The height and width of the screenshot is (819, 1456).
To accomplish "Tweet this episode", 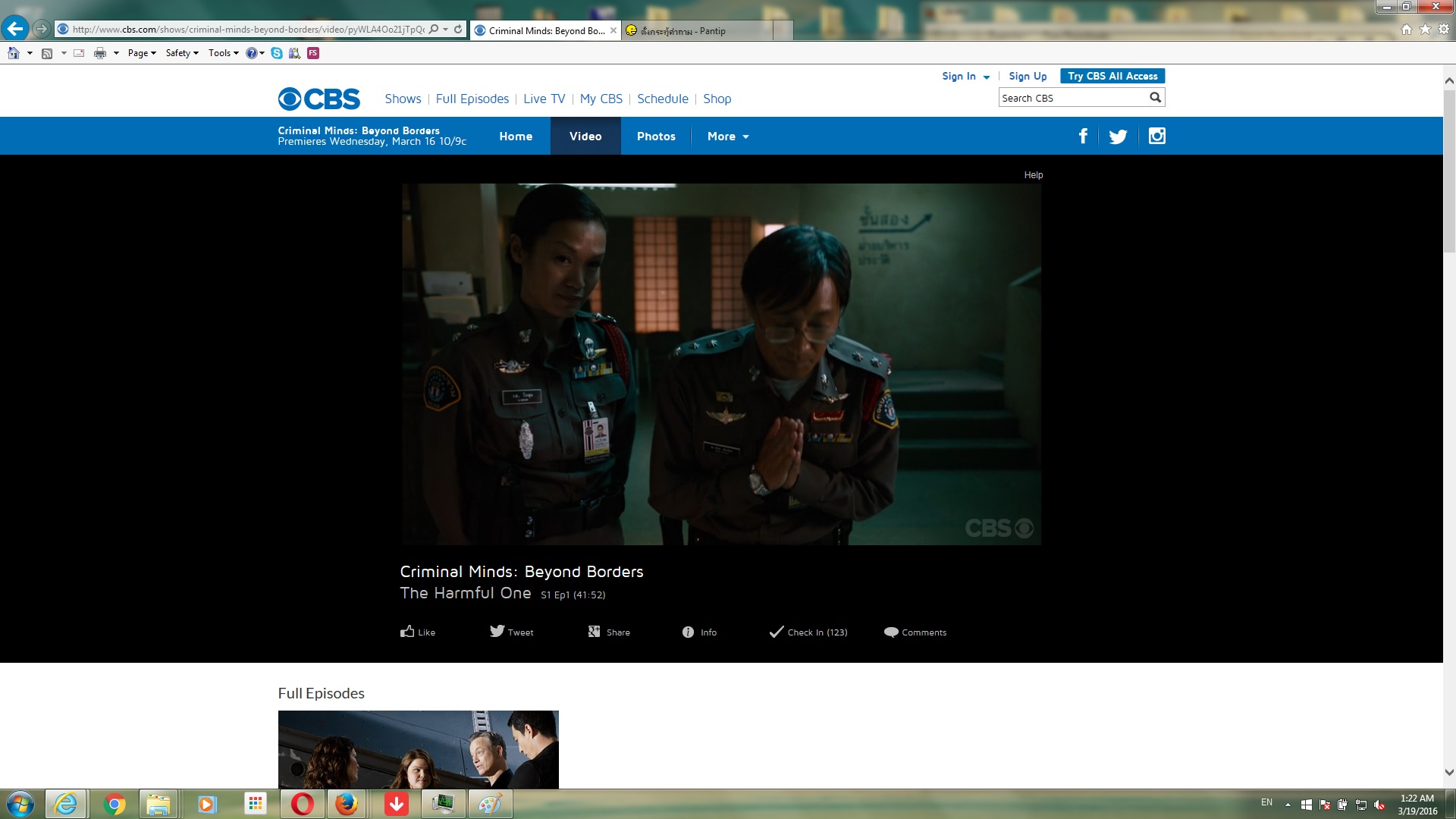I will [x=512, y=632].
